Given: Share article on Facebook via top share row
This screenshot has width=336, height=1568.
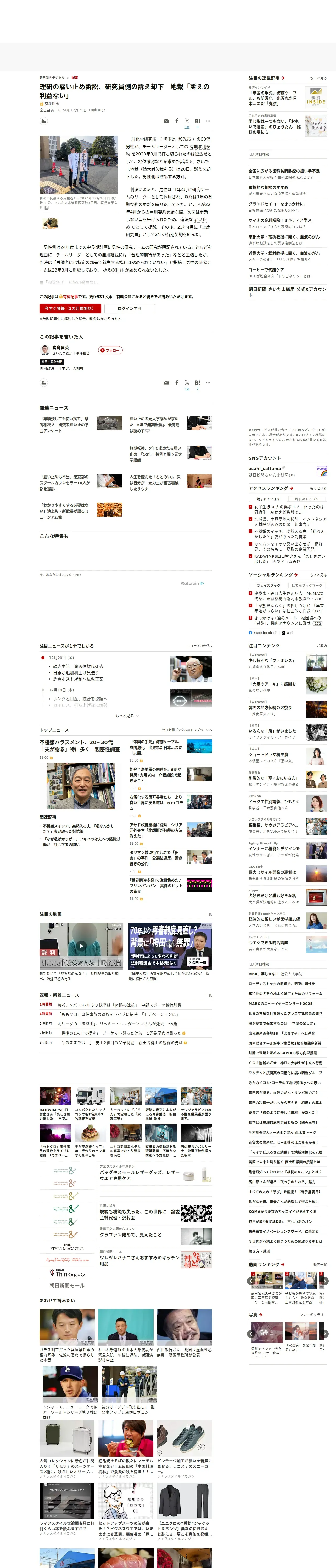Looking at the screenshot, I should click(177, 121).
